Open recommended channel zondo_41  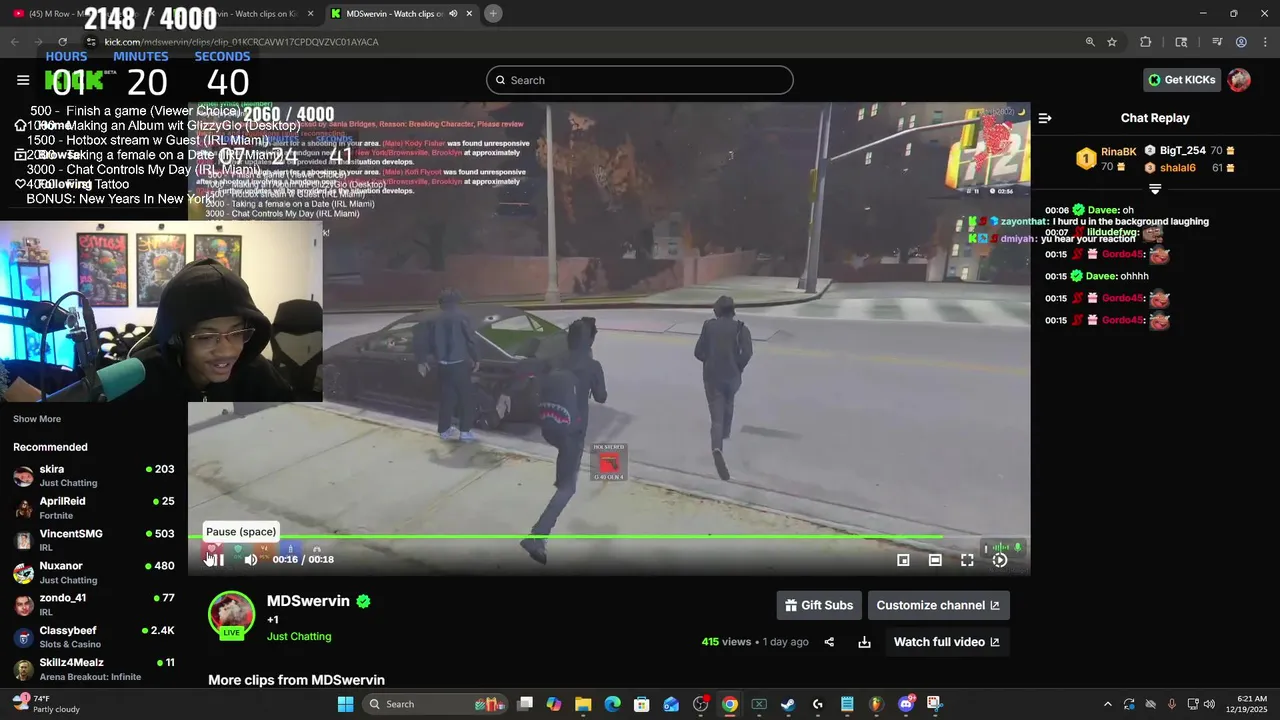tap(94, 605)
